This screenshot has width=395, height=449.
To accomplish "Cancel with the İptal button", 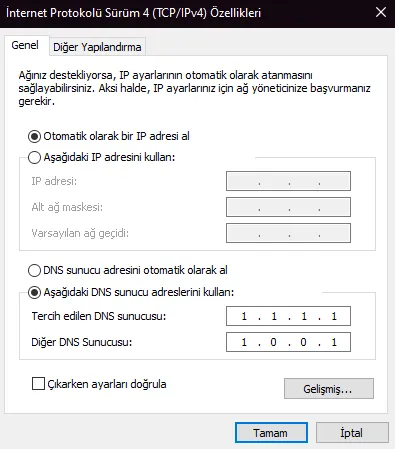I will [352, 433].
